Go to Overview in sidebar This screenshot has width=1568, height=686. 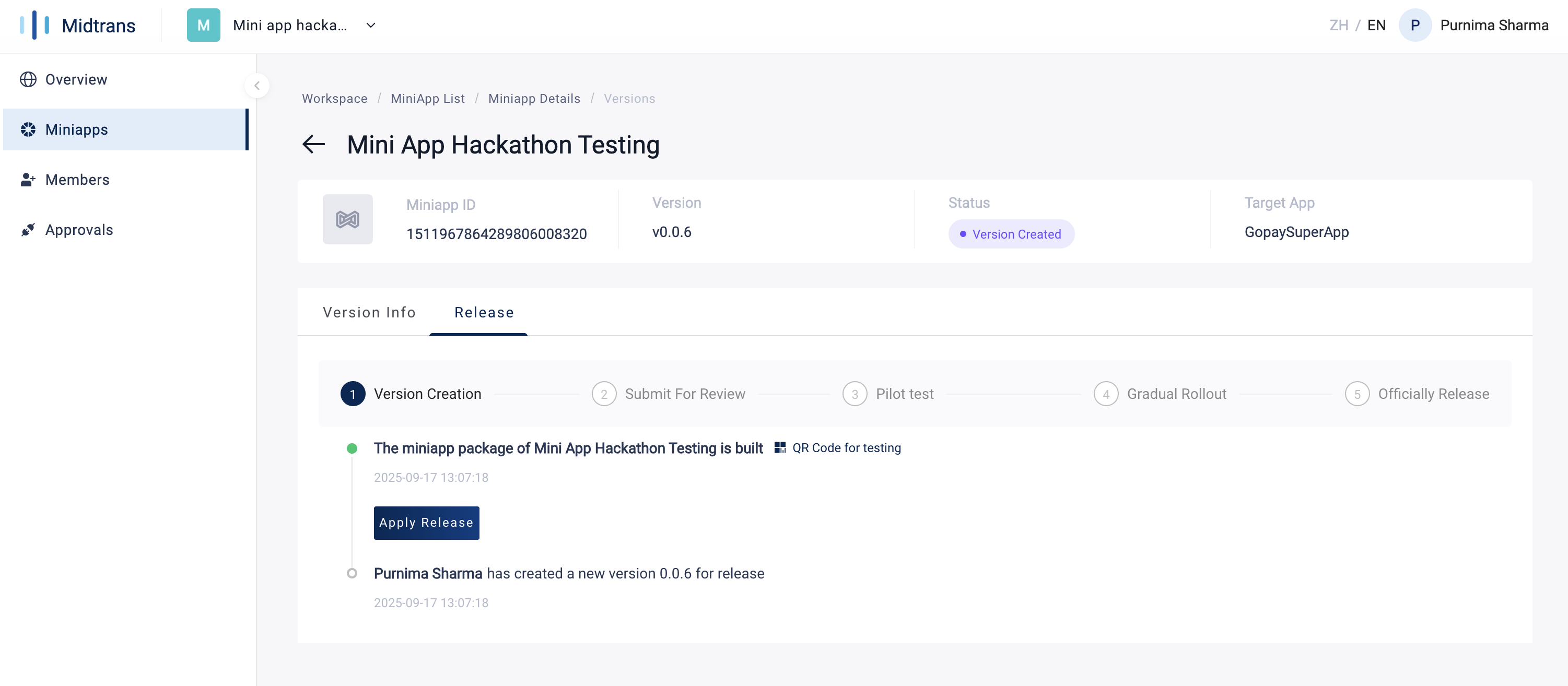[x=125, y=80]
